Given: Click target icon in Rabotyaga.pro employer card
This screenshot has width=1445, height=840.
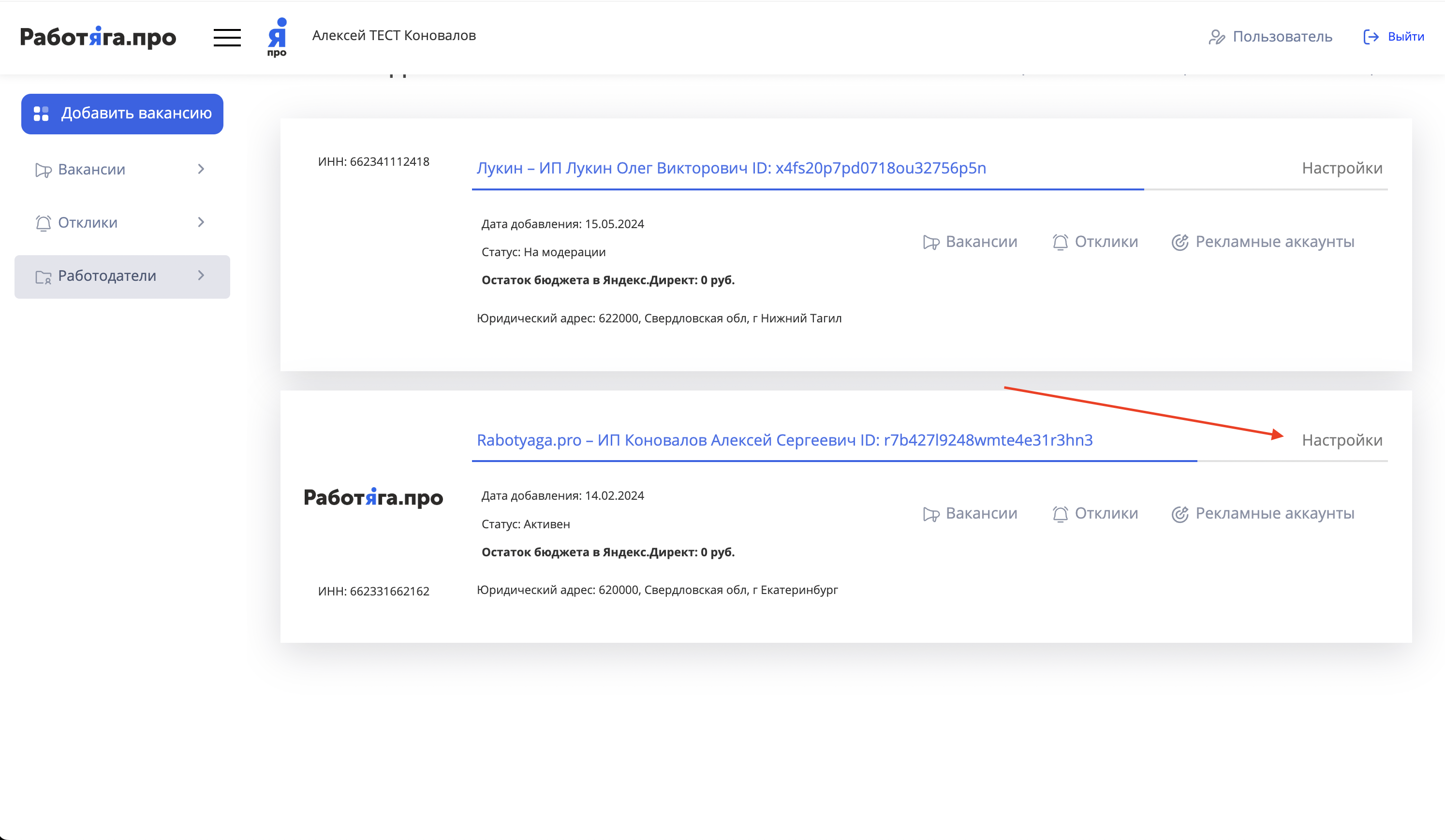Looking at the screenshot, I should (x=1180, y=514).
